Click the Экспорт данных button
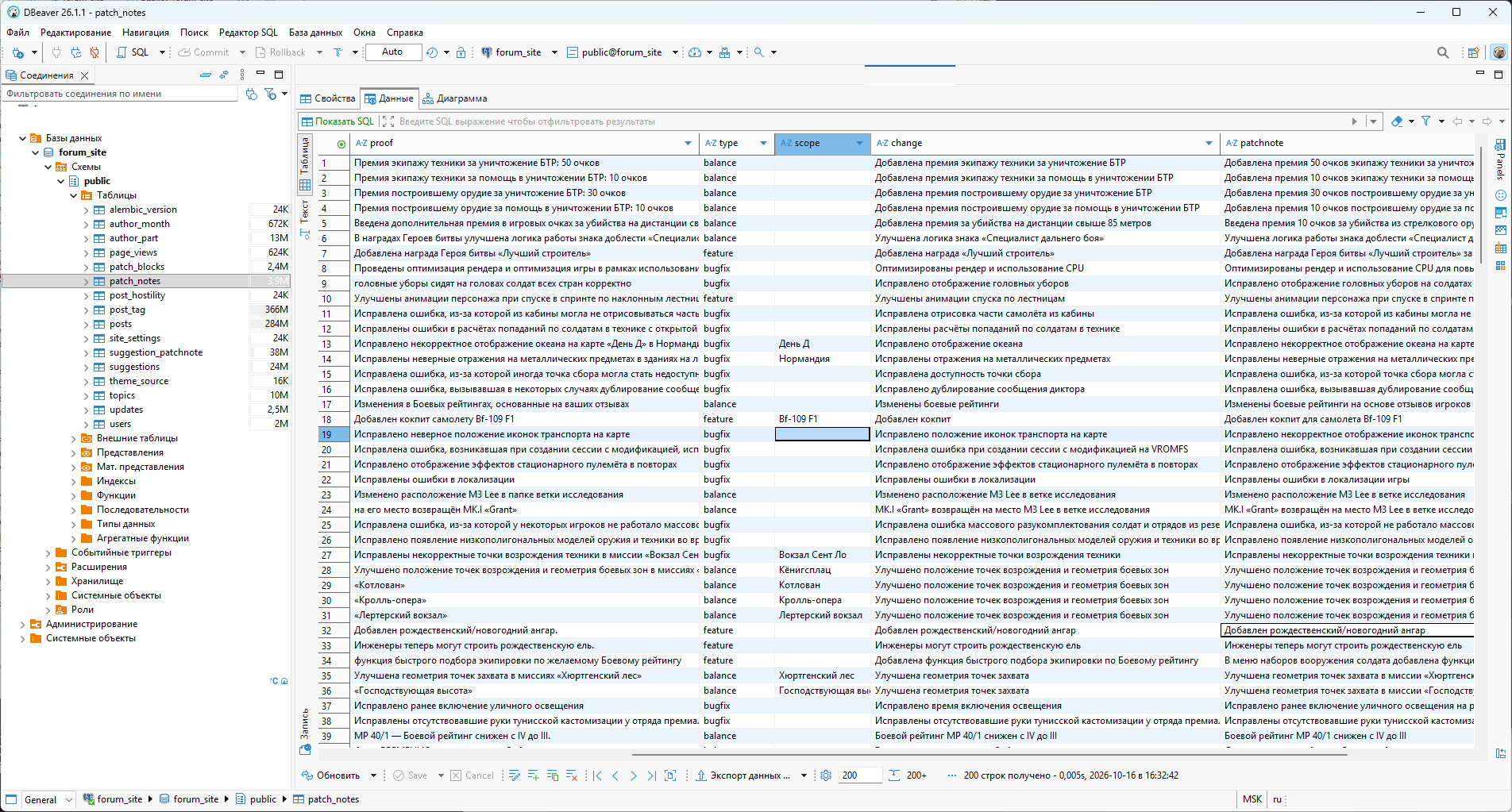The height and width of the screenshot is (812, 1512). point(743,775)
